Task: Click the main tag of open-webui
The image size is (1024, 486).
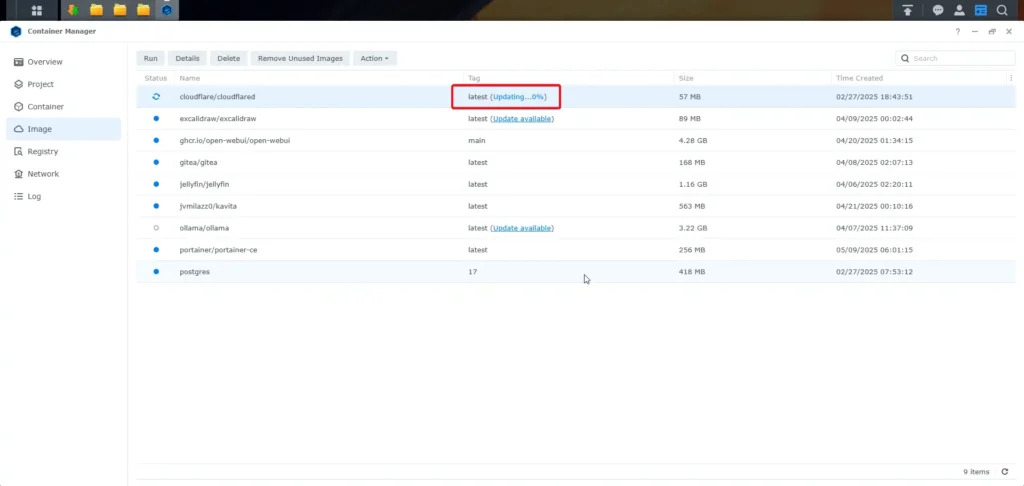Action: coord(477,140)
